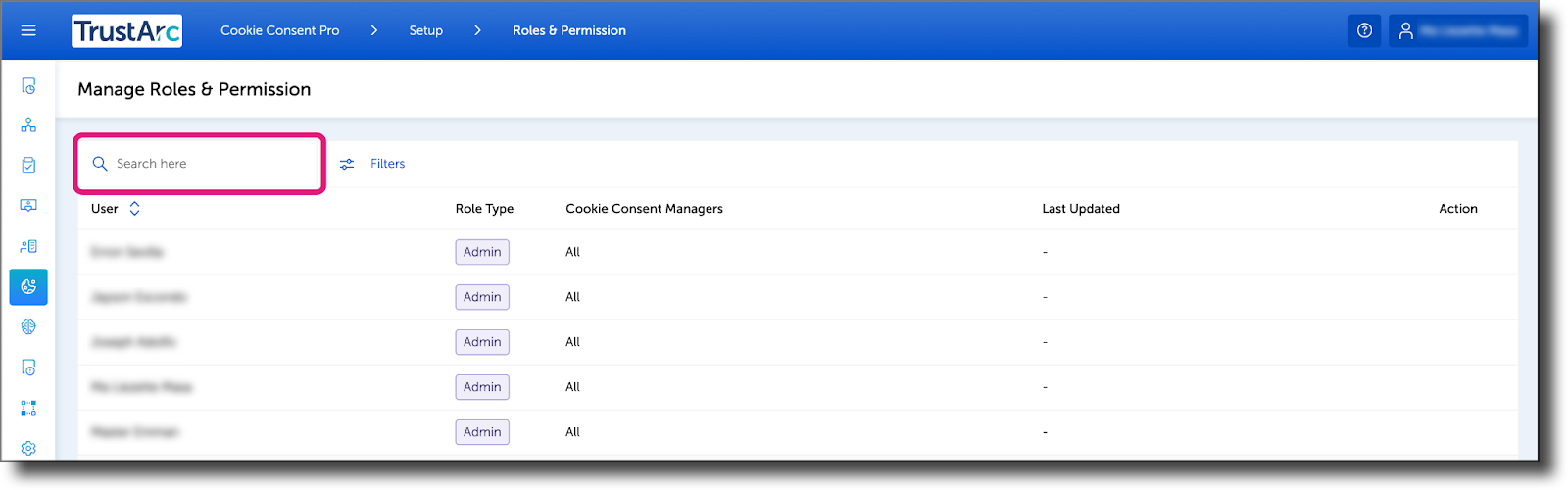Screen dimensions: 1568x490
Task: Click the Admin badge in first row
Action: point(482,252)
